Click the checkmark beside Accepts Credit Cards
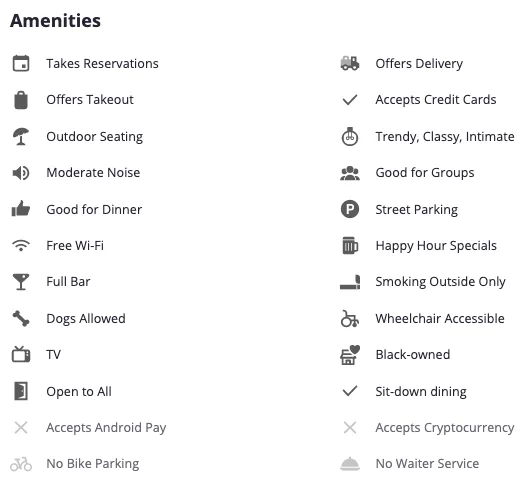Viewport: 531px width, 485px height. 350,100
